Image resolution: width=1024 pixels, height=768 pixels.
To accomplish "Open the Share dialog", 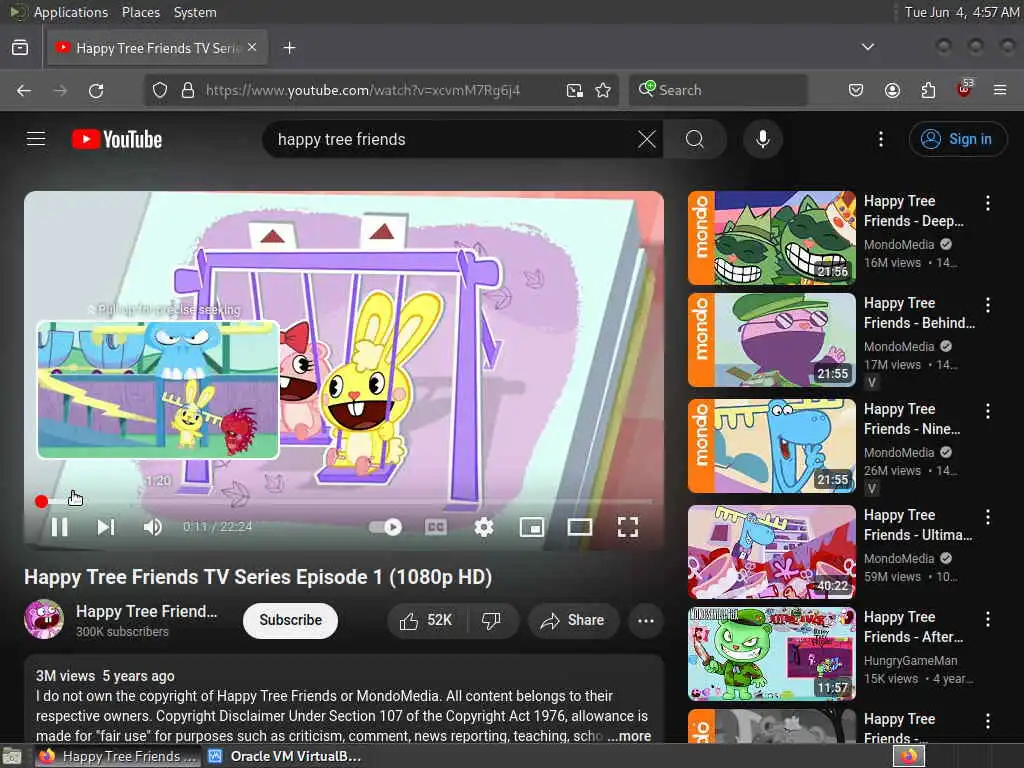I will coord(572,620).
